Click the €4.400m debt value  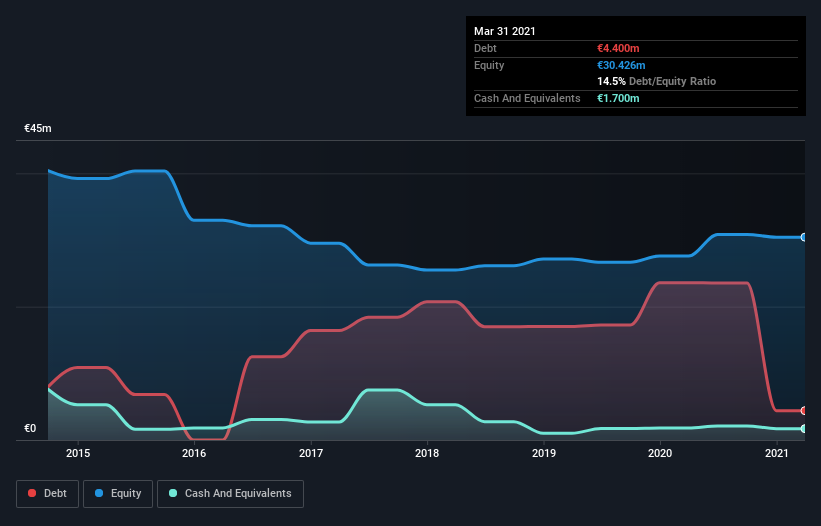click(618, 48)
